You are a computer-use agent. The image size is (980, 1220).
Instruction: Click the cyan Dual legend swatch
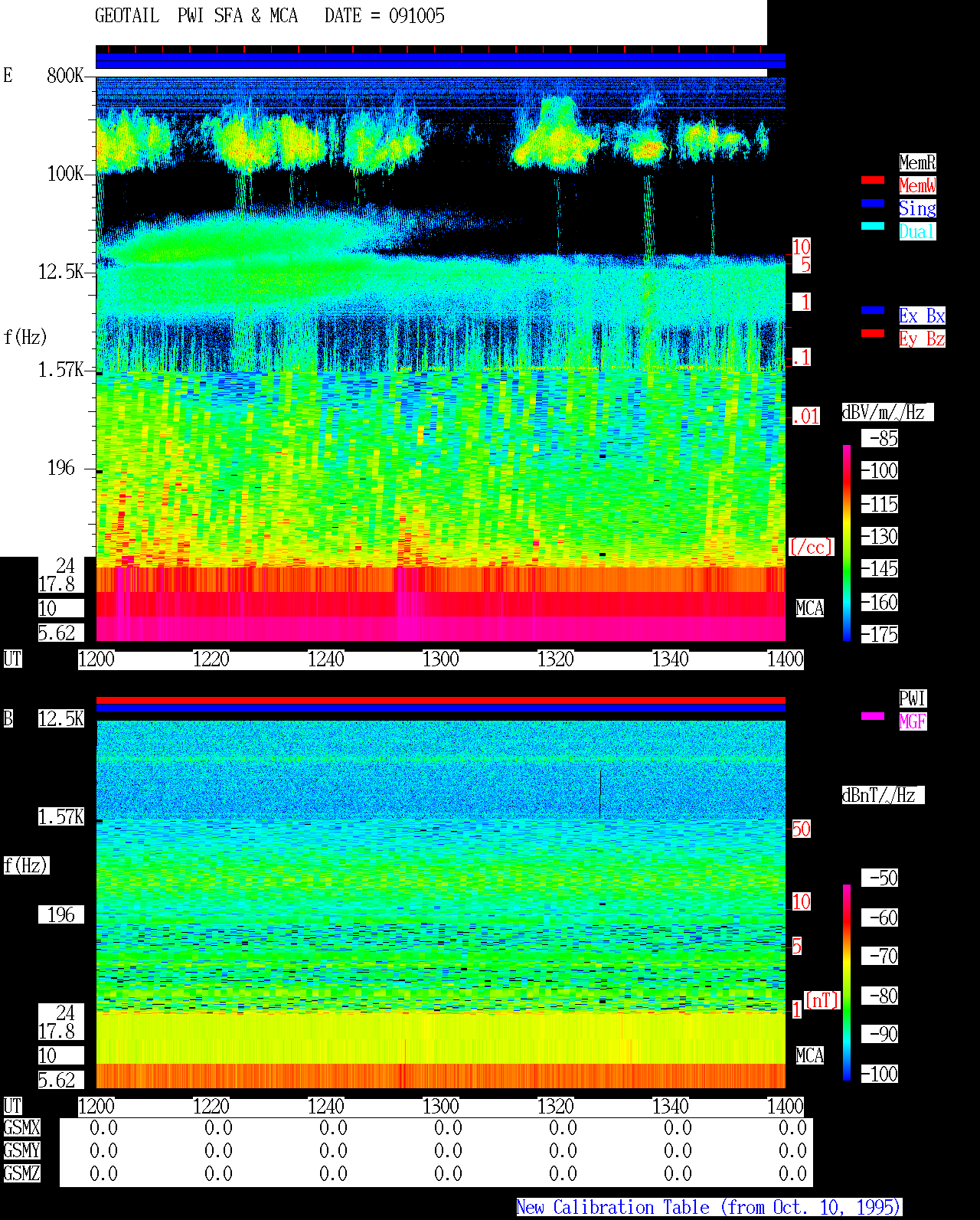point(873,226)
